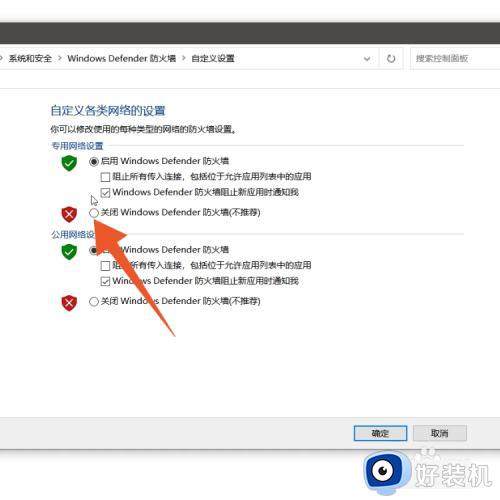This screenshot has width=500, height=500.
Task: Click the 专用网络设置 section label
Action: pyautogui.click(x=77, y=146)
